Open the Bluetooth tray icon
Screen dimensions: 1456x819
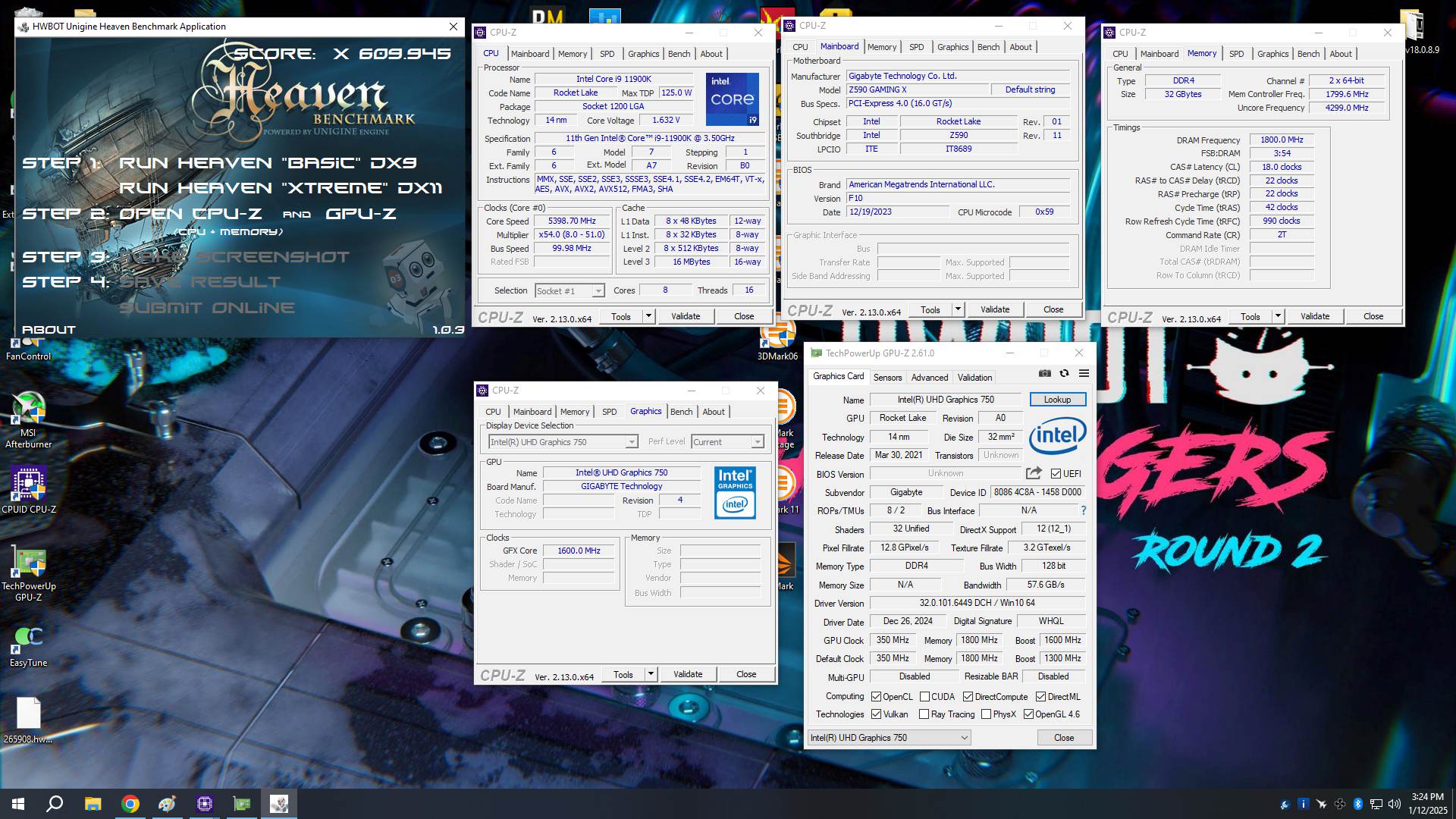(x=1357, y=804)
